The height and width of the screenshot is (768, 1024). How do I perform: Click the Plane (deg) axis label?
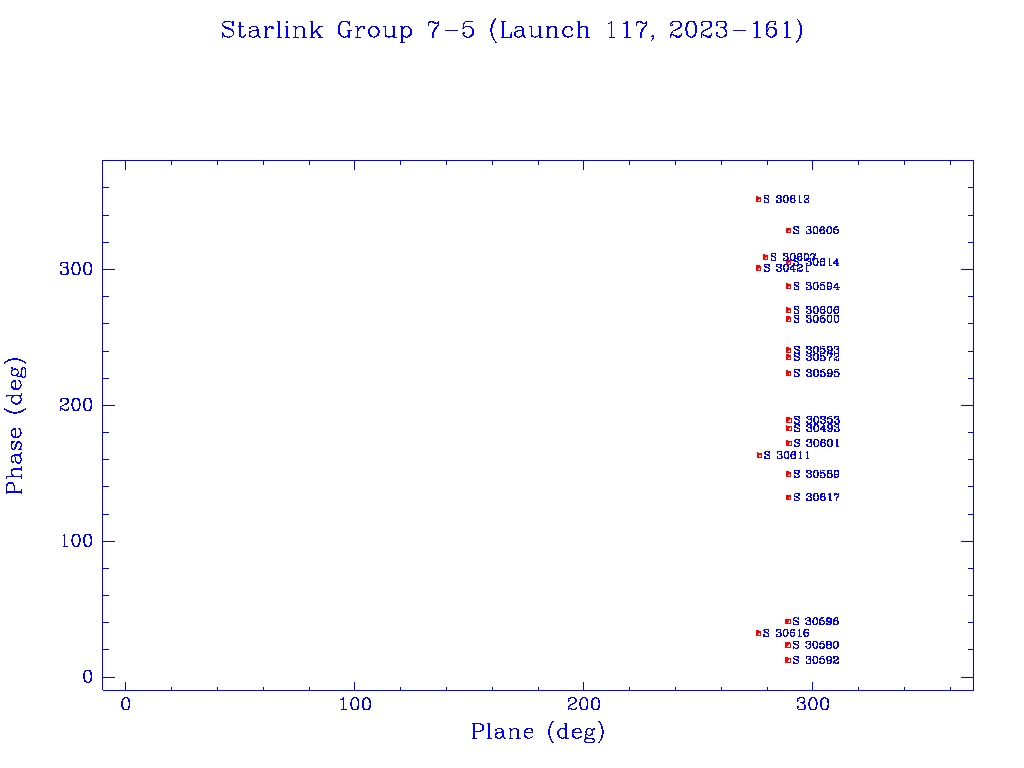(x=538, y=731)
